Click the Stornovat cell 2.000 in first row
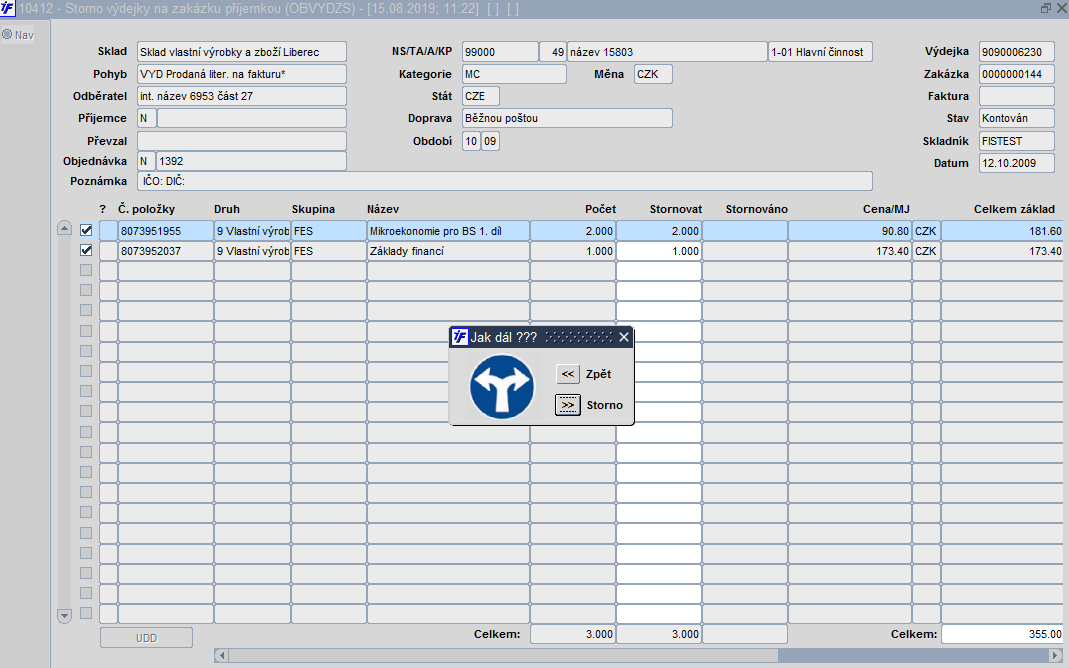 point(659,231)
